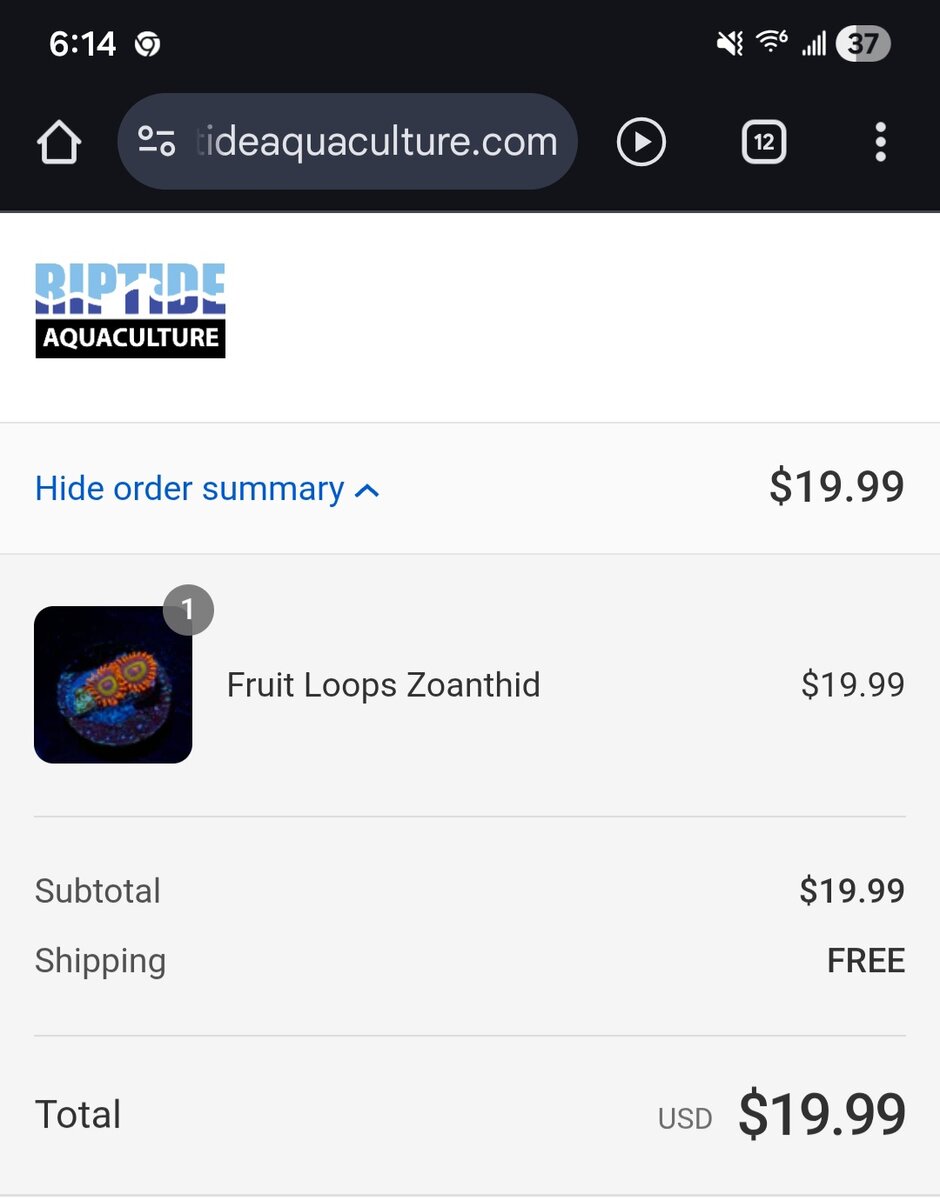The width and height of the screenshot is (940, 1200).
Task: Tap the cellular signal strength icon
Action: click(x=814, y=43)
